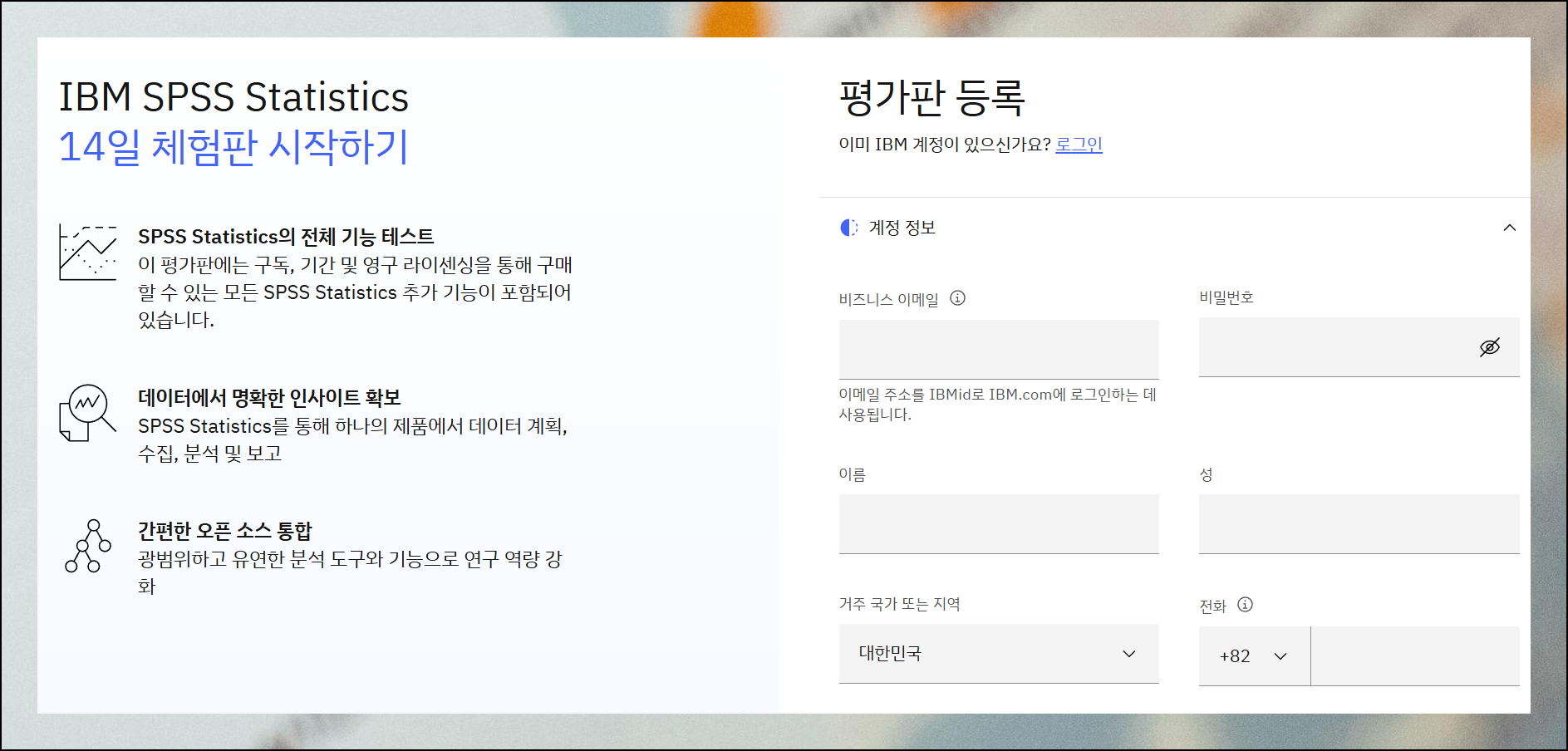
Task: Click the 14일 체험판 시작하기 heading
Action: [x=233, y=147]
